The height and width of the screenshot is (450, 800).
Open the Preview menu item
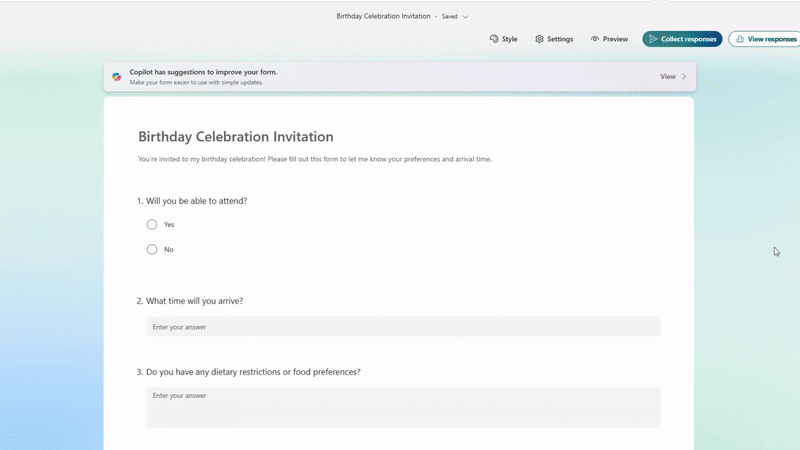[609, 39]
